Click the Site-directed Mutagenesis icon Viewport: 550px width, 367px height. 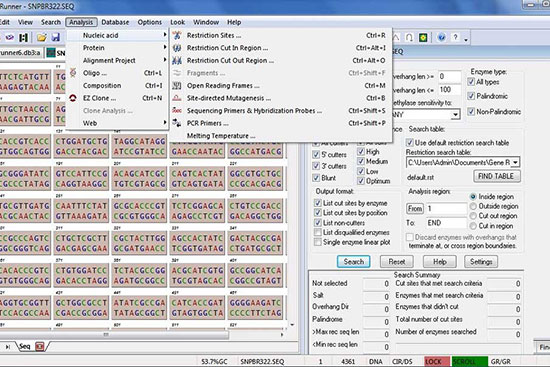[x=177, y=98]
